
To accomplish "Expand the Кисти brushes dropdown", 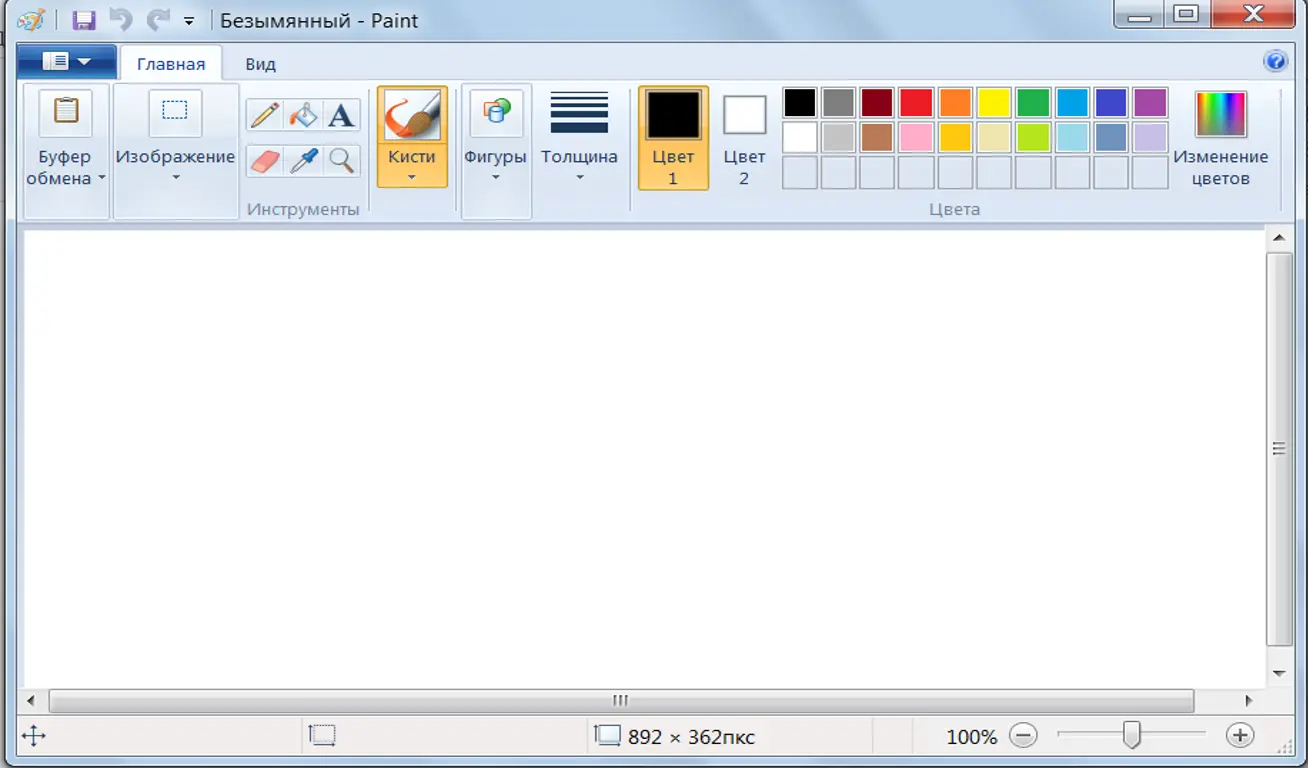I will tap(412, 166).
